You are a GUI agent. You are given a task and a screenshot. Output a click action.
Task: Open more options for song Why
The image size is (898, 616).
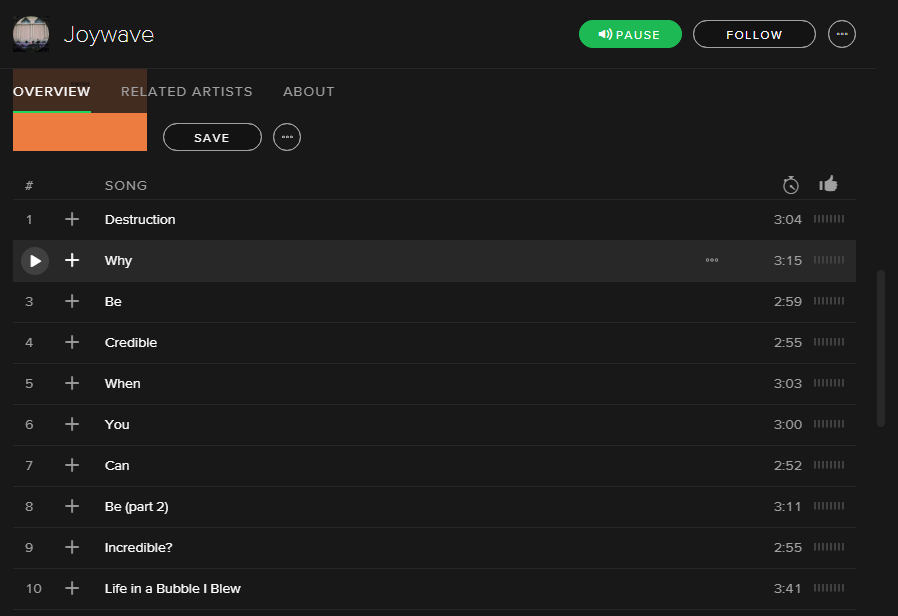[x=712, y=260]
